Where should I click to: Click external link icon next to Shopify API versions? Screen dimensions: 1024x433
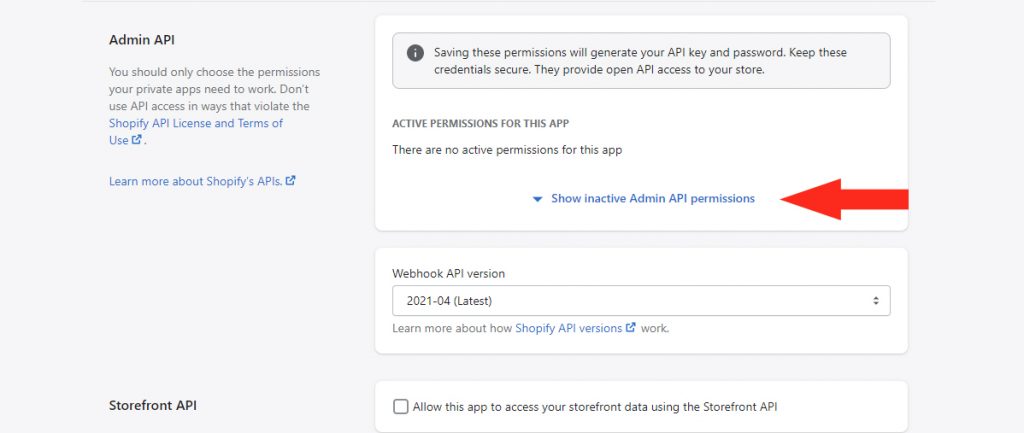[631, 328]
